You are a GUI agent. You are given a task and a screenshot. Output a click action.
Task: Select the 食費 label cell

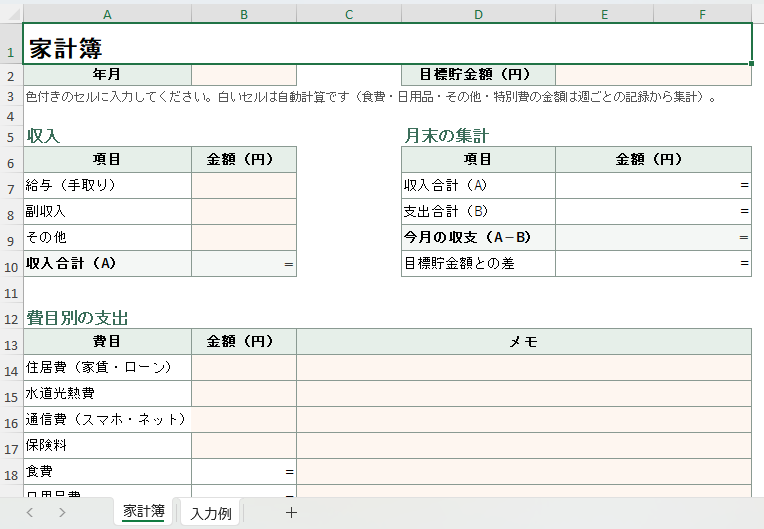(107, 472)
